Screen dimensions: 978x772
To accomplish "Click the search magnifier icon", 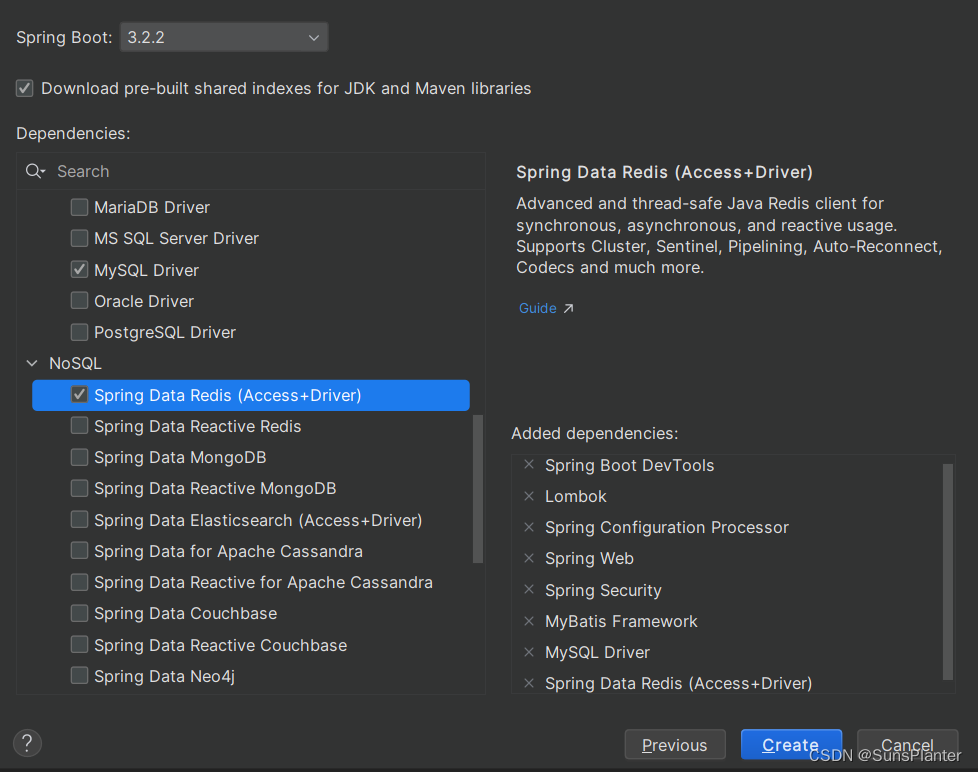I will [35, 171].
